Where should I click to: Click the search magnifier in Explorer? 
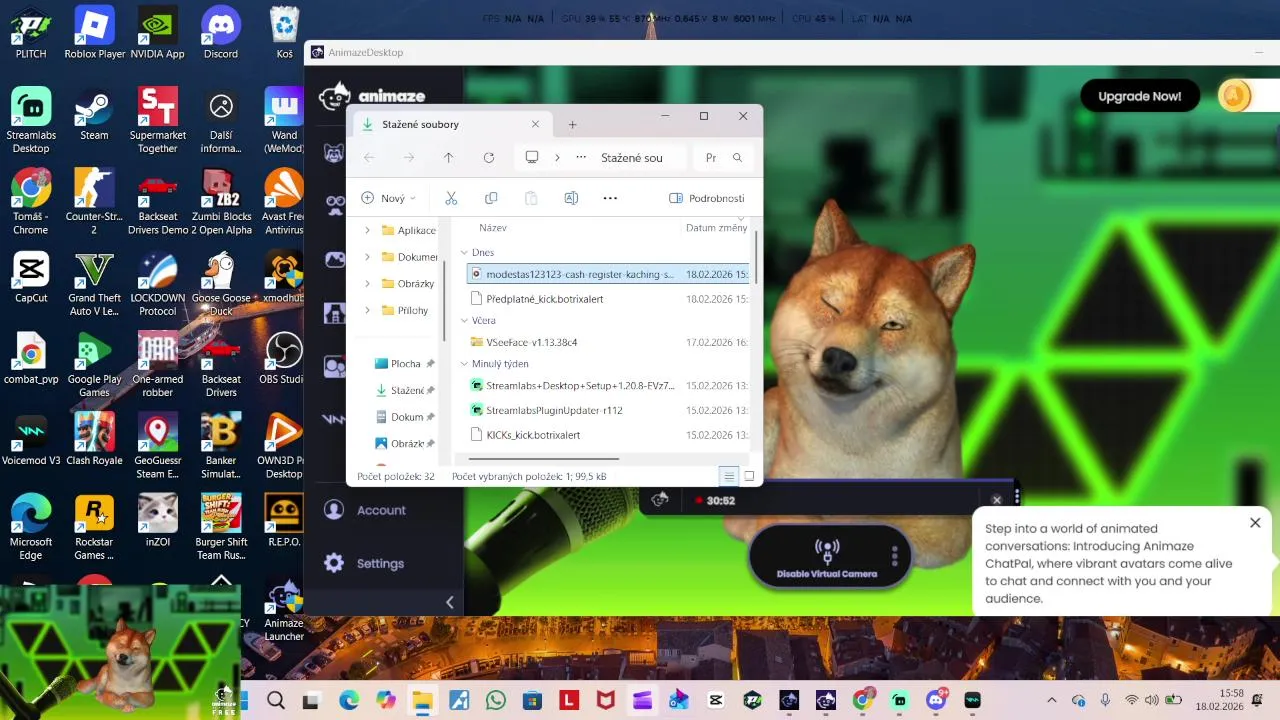(x=737, y=158)
